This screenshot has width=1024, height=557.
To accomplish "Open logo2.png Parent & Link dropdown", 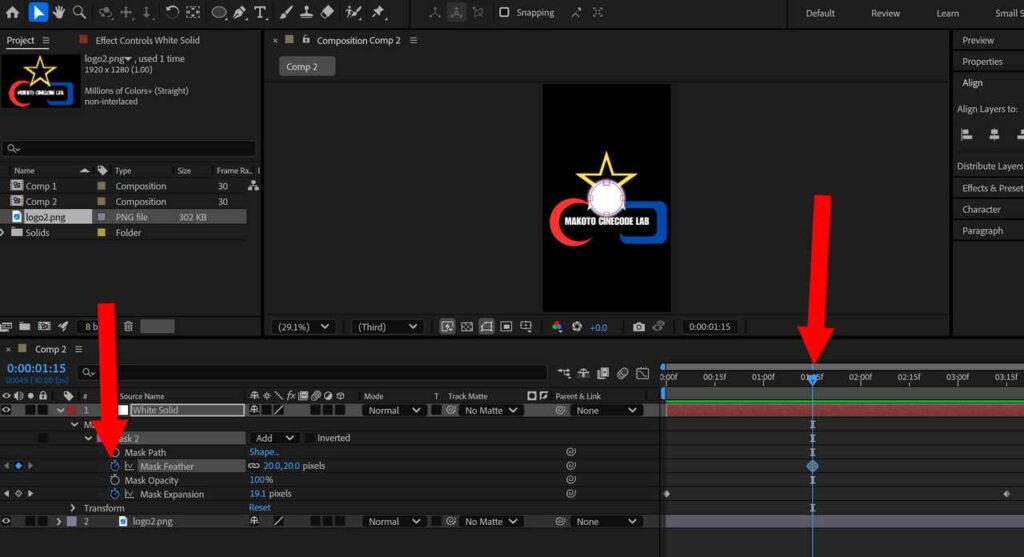I will [605, 521].
